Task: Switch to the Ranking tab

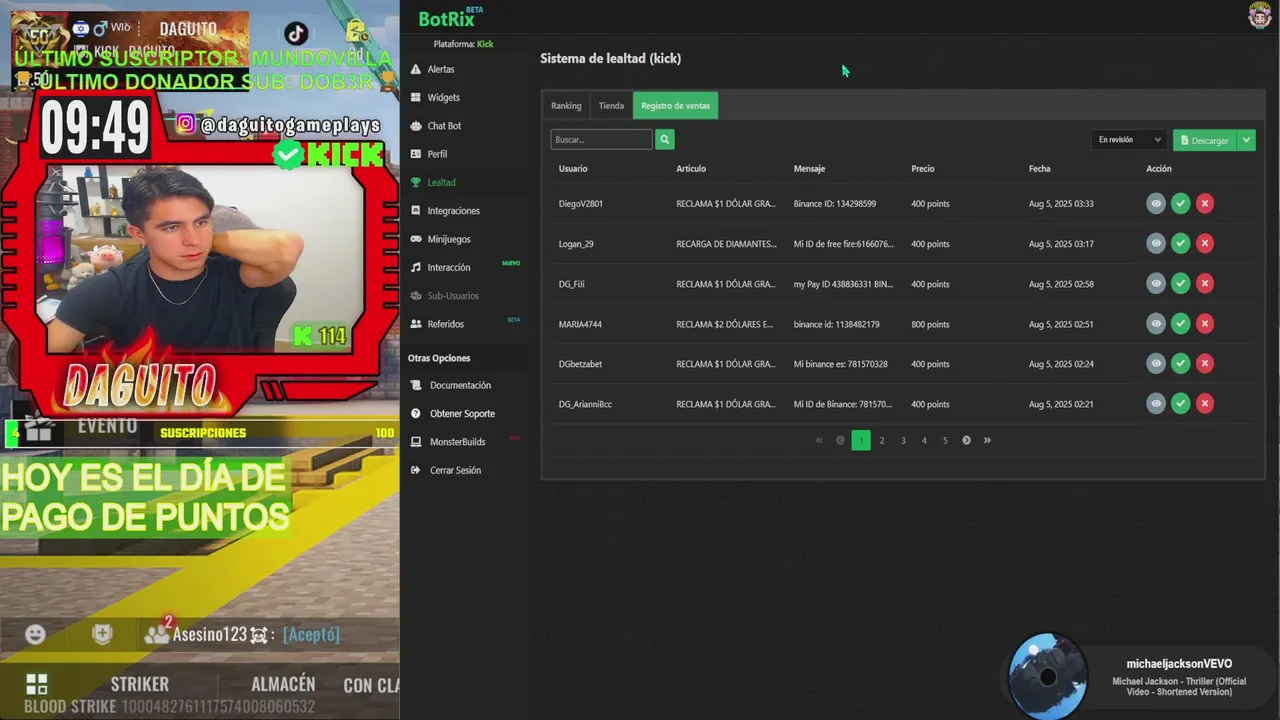Action: (566, 105)
